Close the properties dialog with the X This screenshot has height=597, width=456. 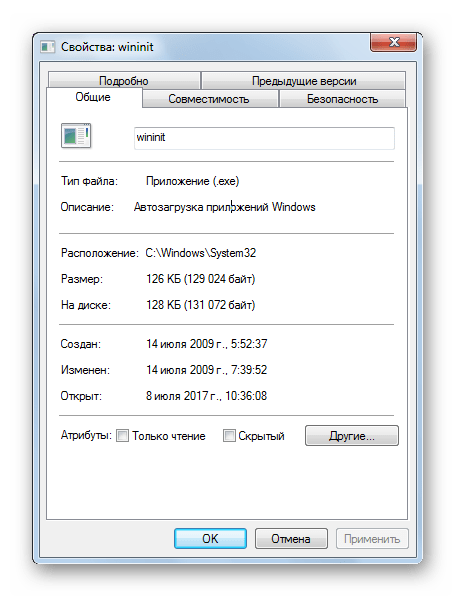click(393, 42)
